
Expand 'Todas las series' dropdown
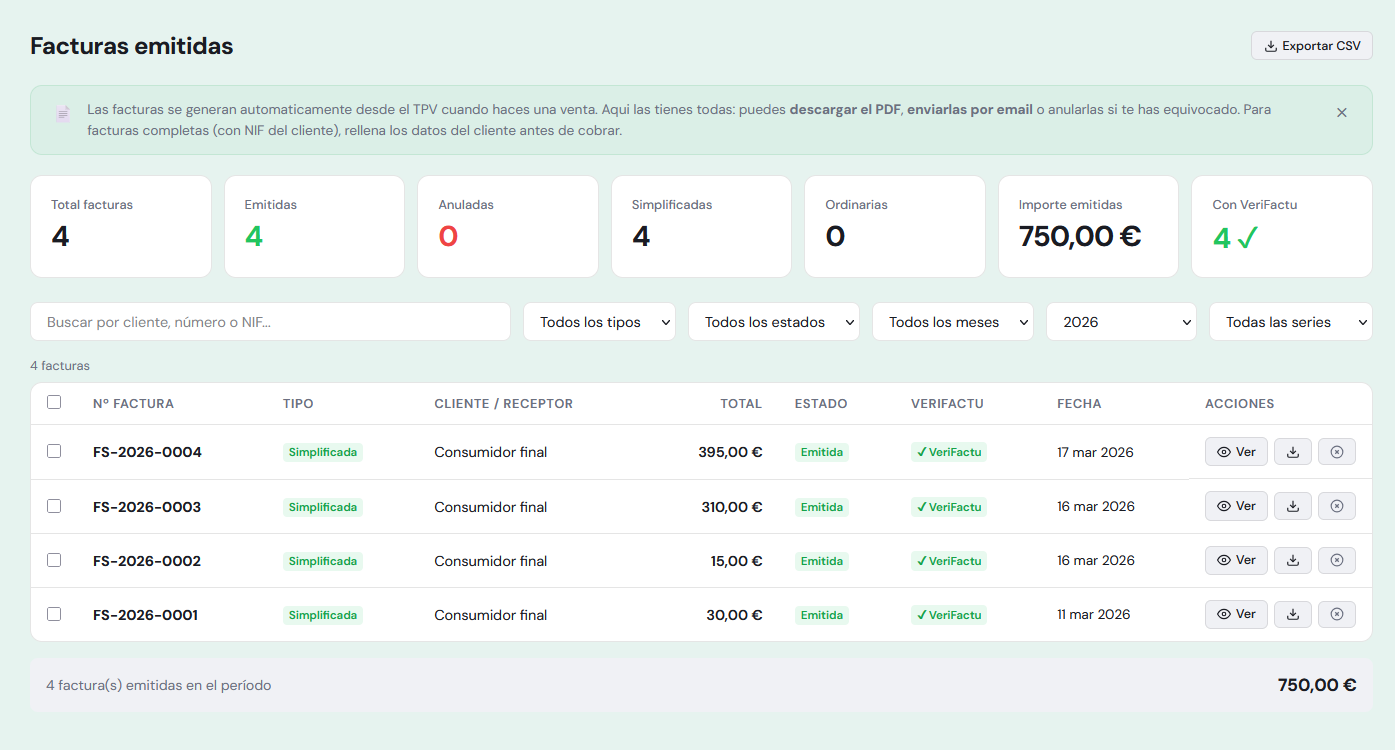coord(1290,322)
